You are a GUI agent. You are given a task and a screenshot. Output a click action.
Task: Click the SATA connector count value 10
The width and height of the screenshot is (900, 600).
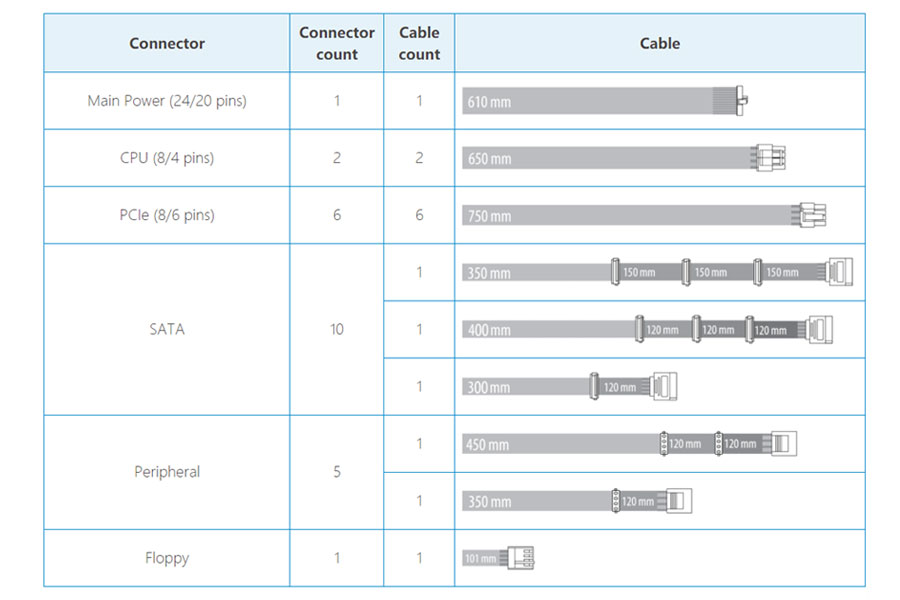point(337,329)
